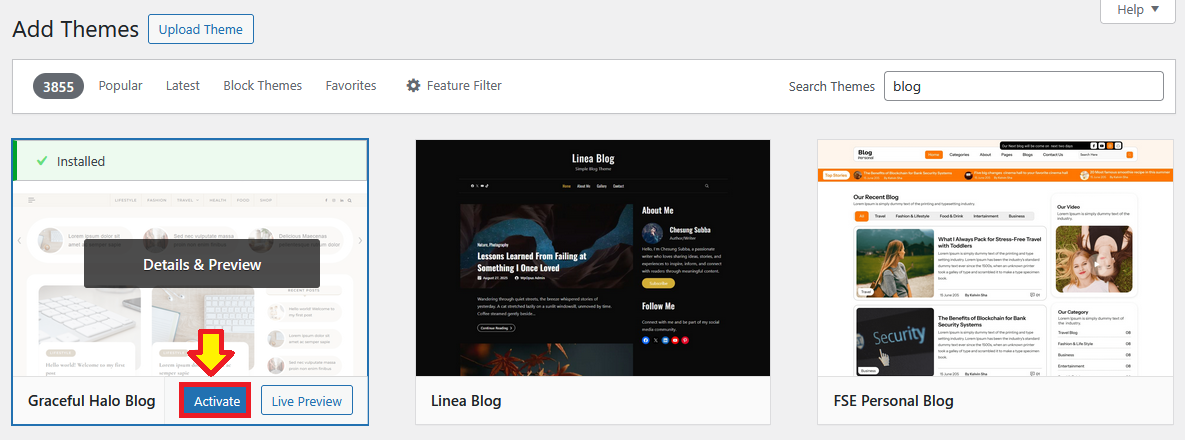
Task: Click the Upload Theme button
Action: 201,29
